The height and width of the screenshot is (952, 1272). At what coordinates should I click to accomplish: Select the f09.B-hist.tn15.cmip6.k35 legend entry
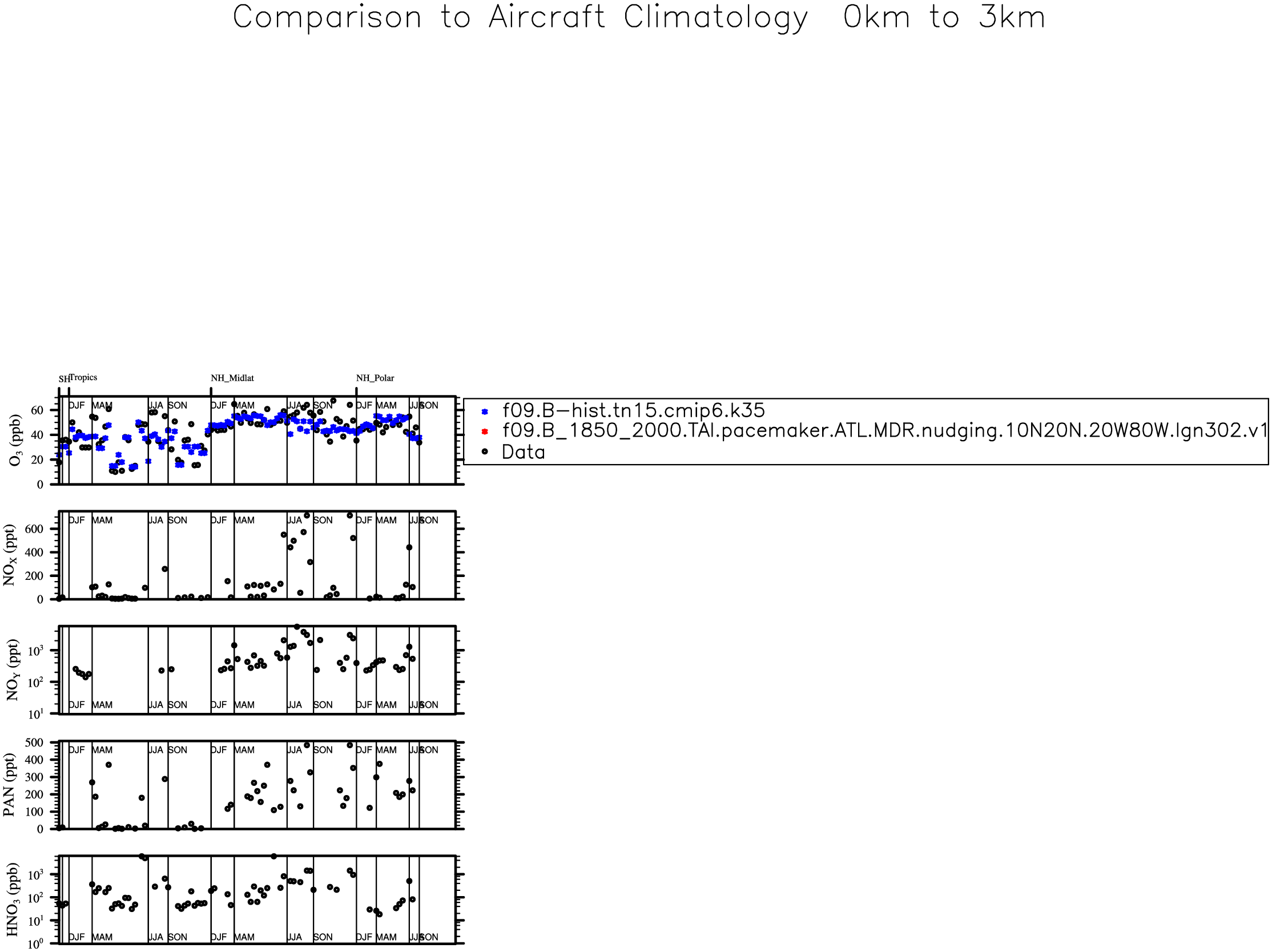[633, 410]
